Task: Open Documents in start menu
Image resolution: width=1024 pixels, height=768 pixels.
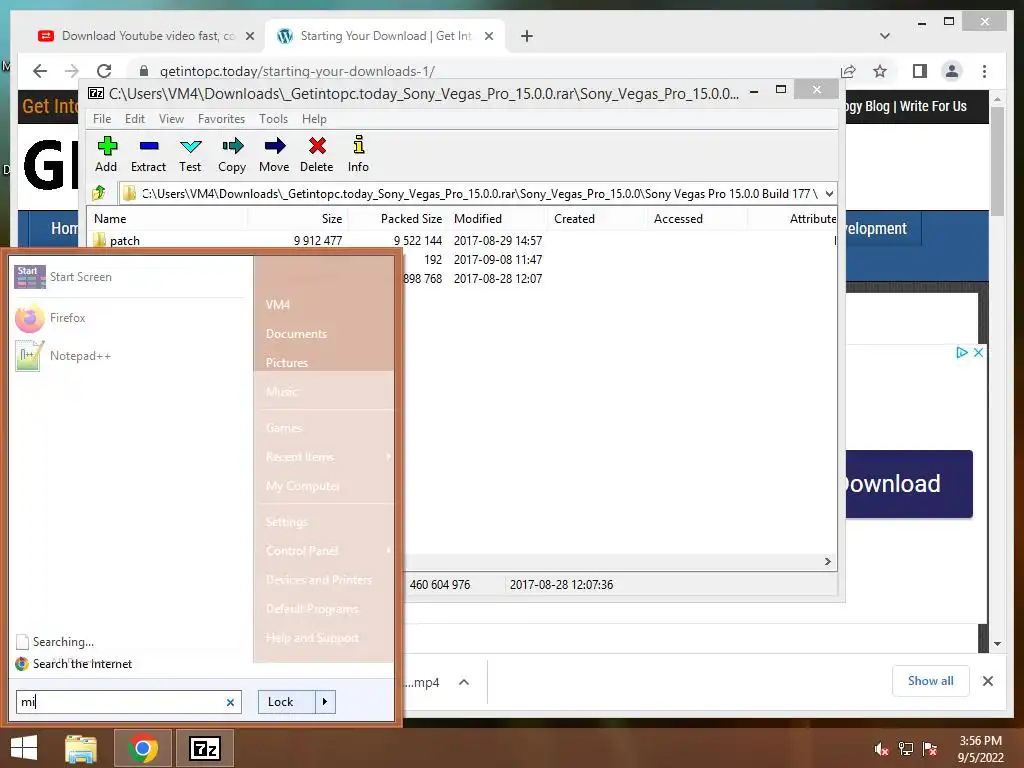Action: (x=296, y=334)
